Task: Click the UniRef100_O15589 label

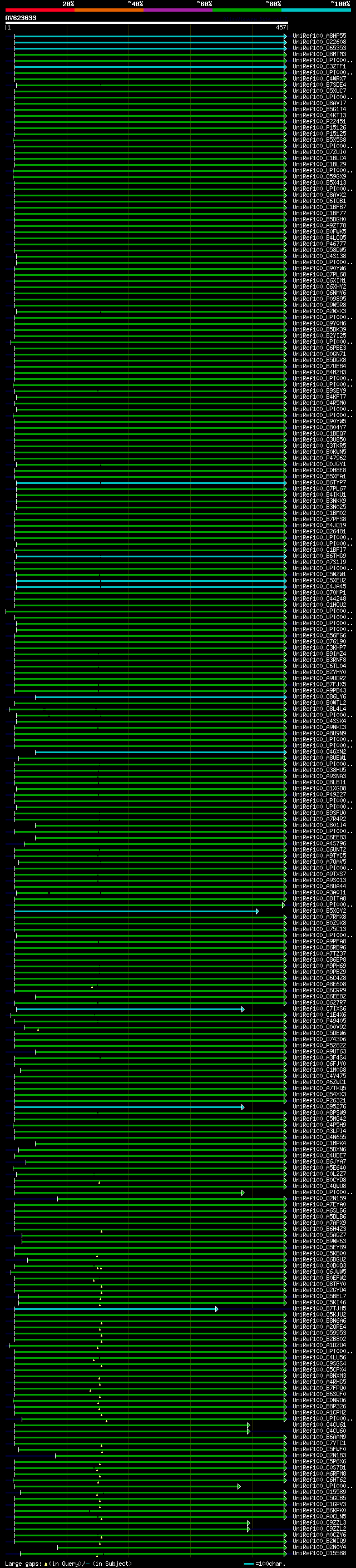Action: click(319, 1492)
